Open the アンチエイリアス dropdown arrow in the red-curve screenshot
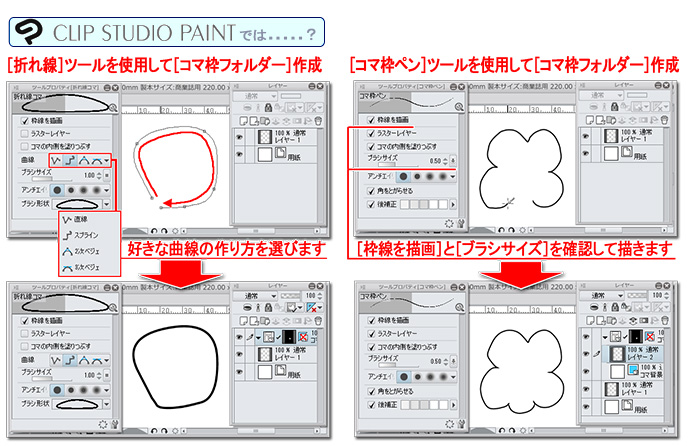The width and height of the screenshot is (700, 446). 107,190
